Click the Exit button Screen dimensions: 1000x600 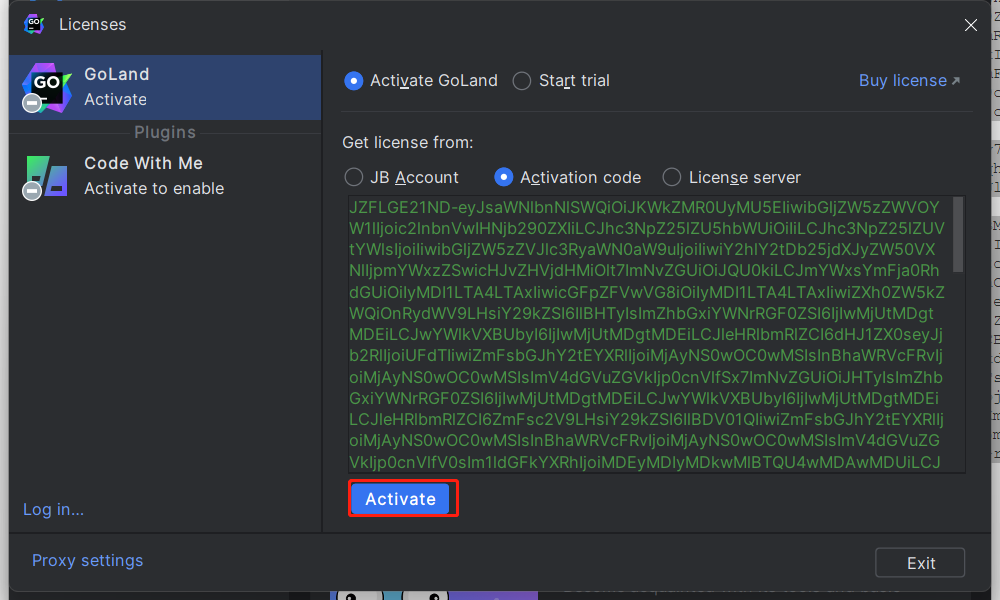tap(920, 563)
